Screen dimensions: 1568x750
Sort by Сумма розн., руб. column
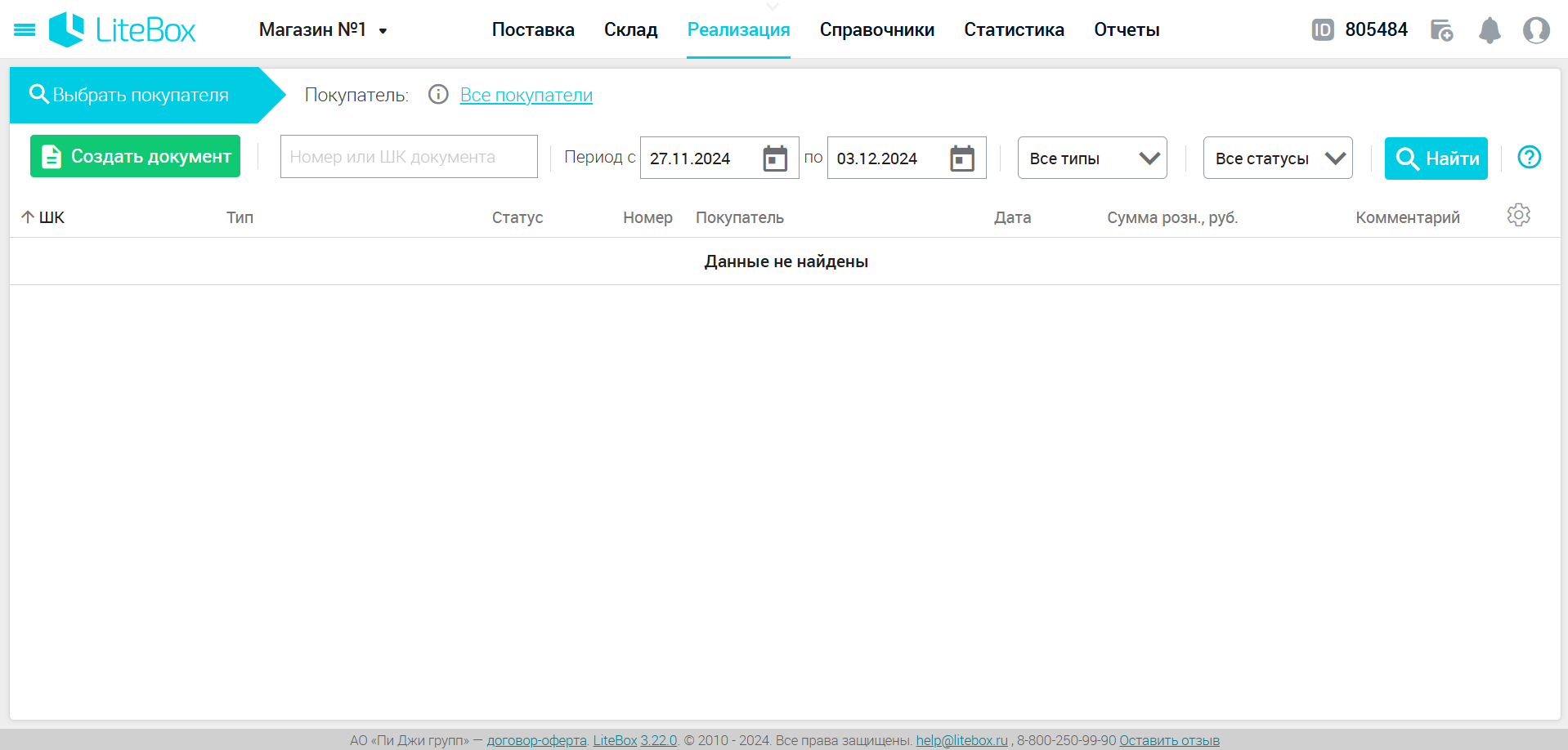[x=1172, y=217]
